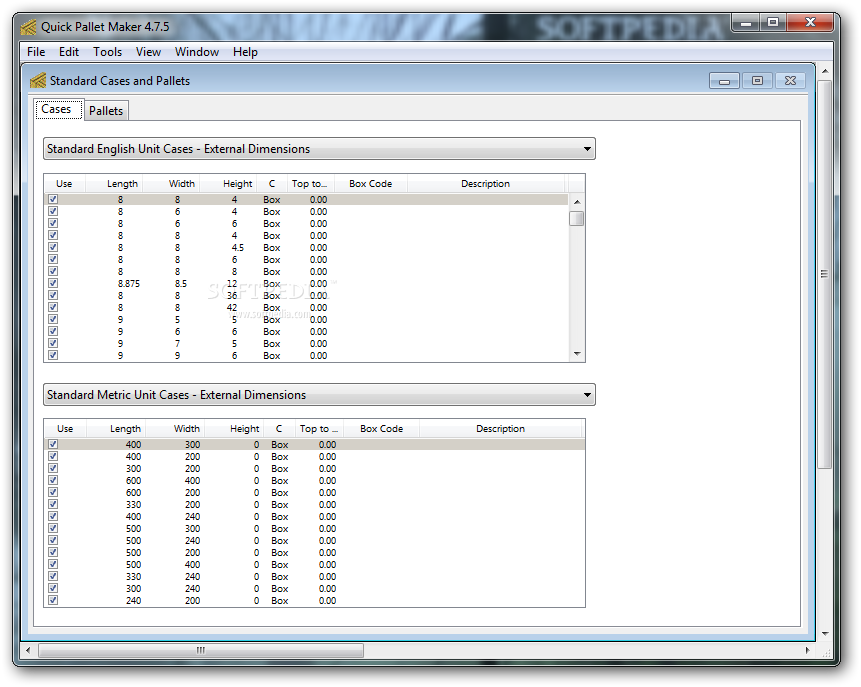Click the Standard Cases and Pallets window icon
The image size is (861, 687).
tap(38, 81)
